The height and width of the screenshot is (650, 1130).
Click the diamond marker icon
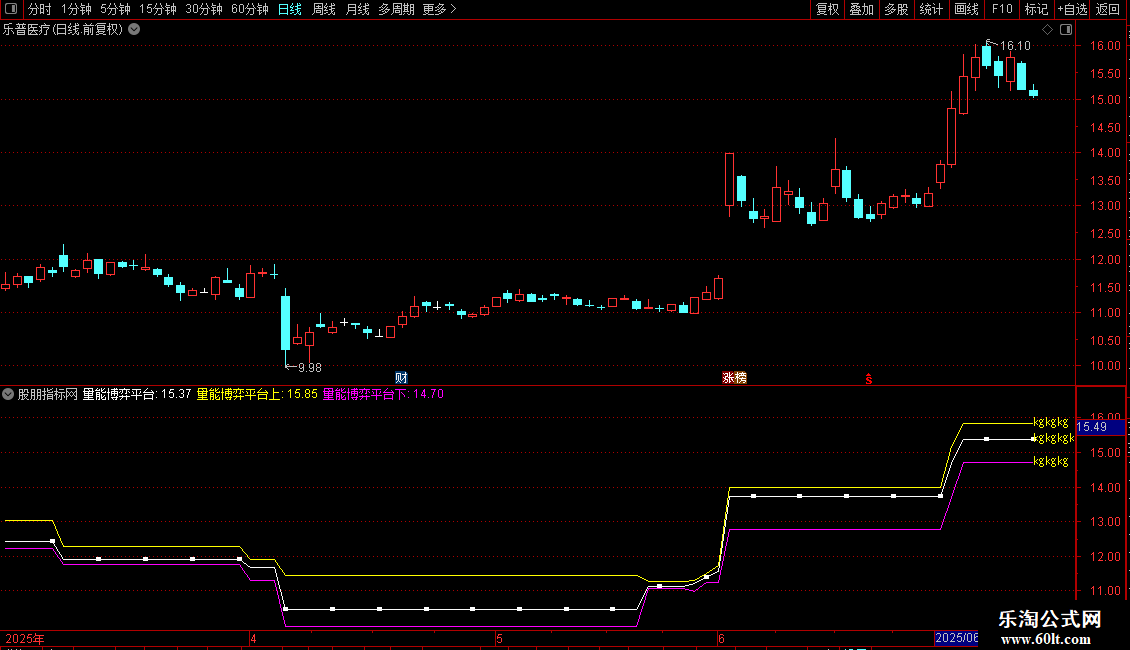point(1048,30)
